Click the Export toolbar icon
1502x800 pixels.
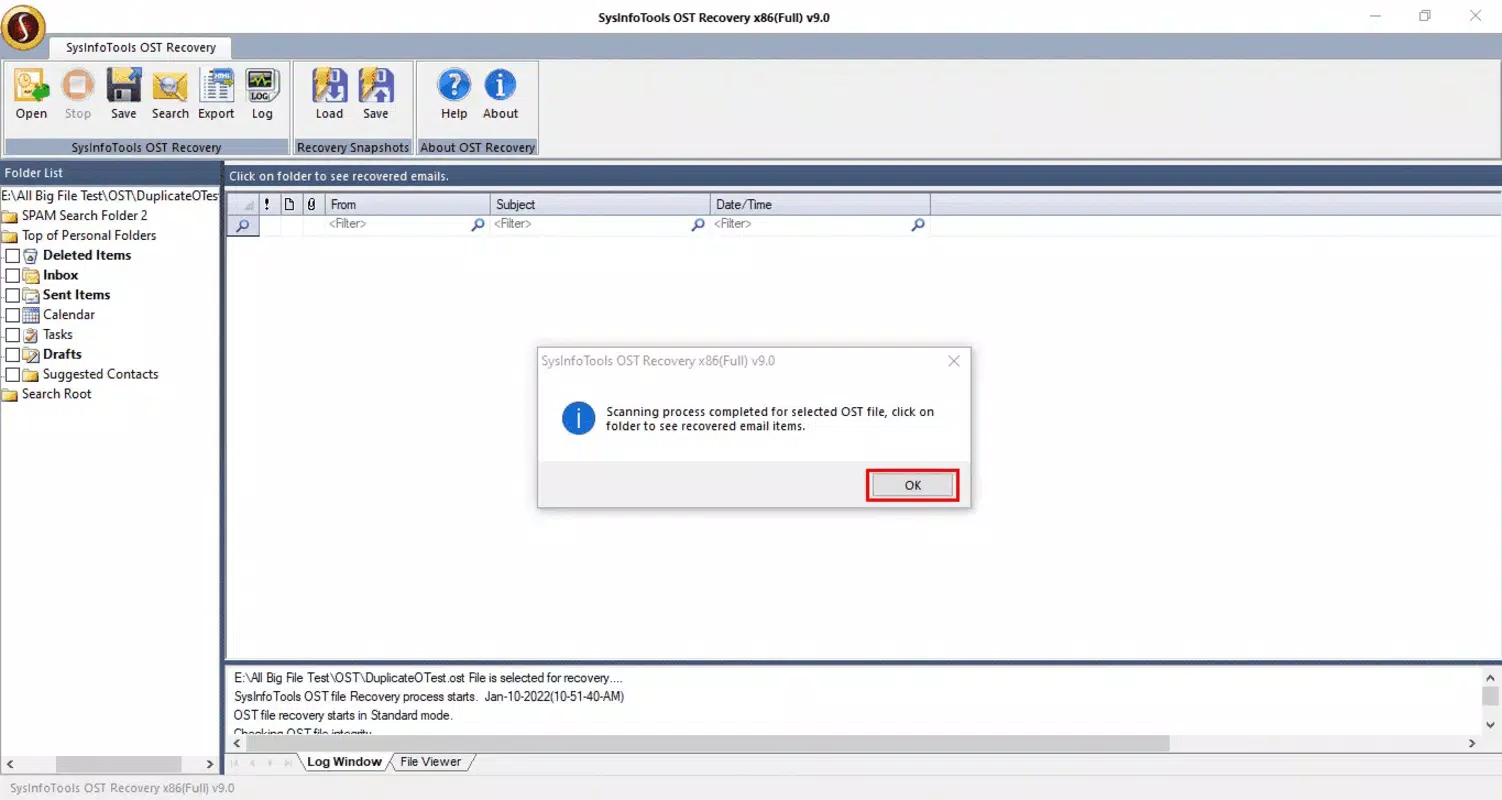click(x=216, y=94)
